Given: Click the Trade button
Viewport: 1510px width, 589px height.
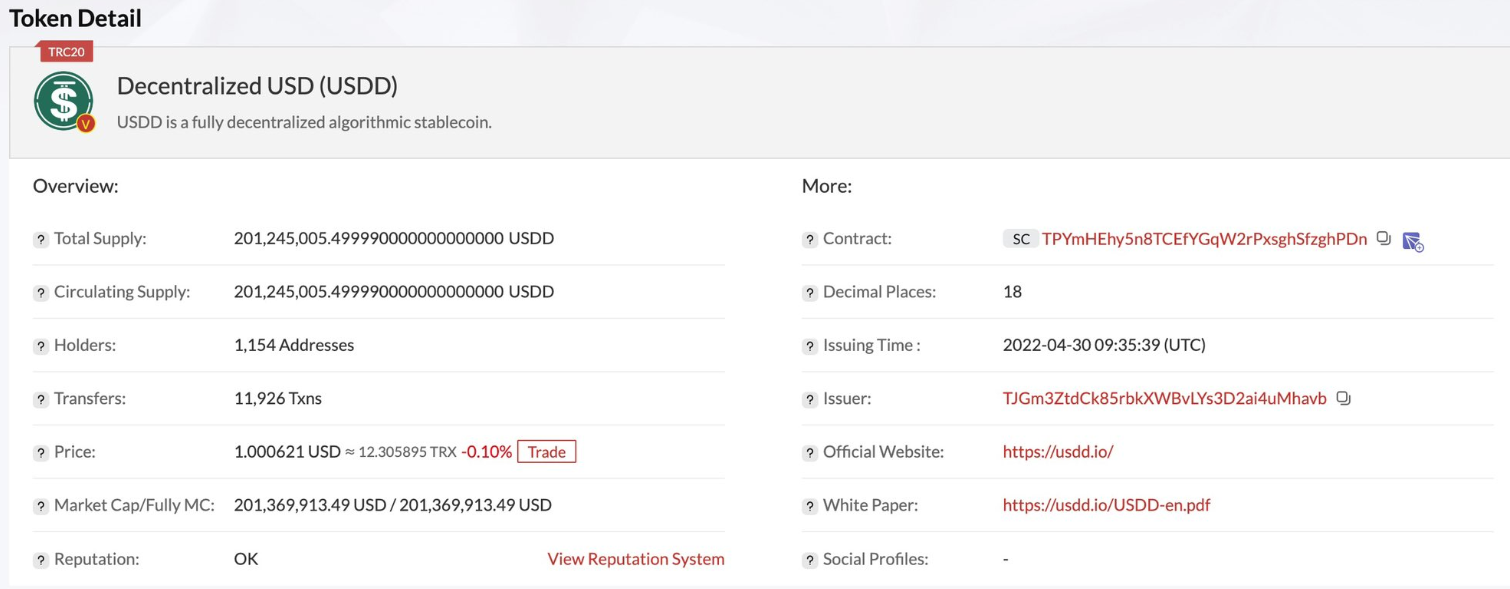Looking at the screenshot, I should pyautogui.click(x=546, y=452).
